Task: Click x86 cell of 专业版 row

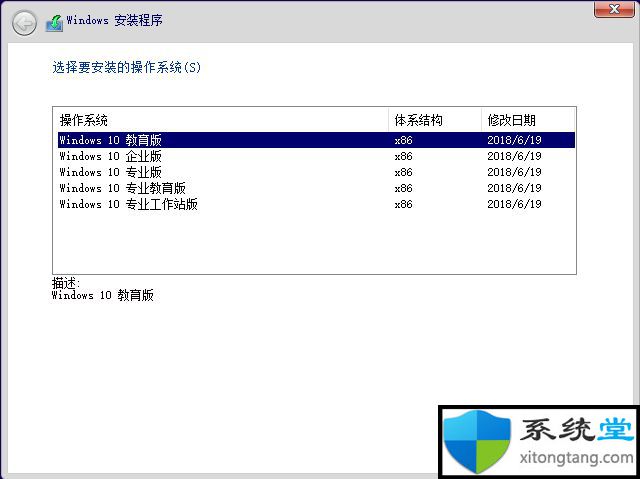Action: pos(403,172)
